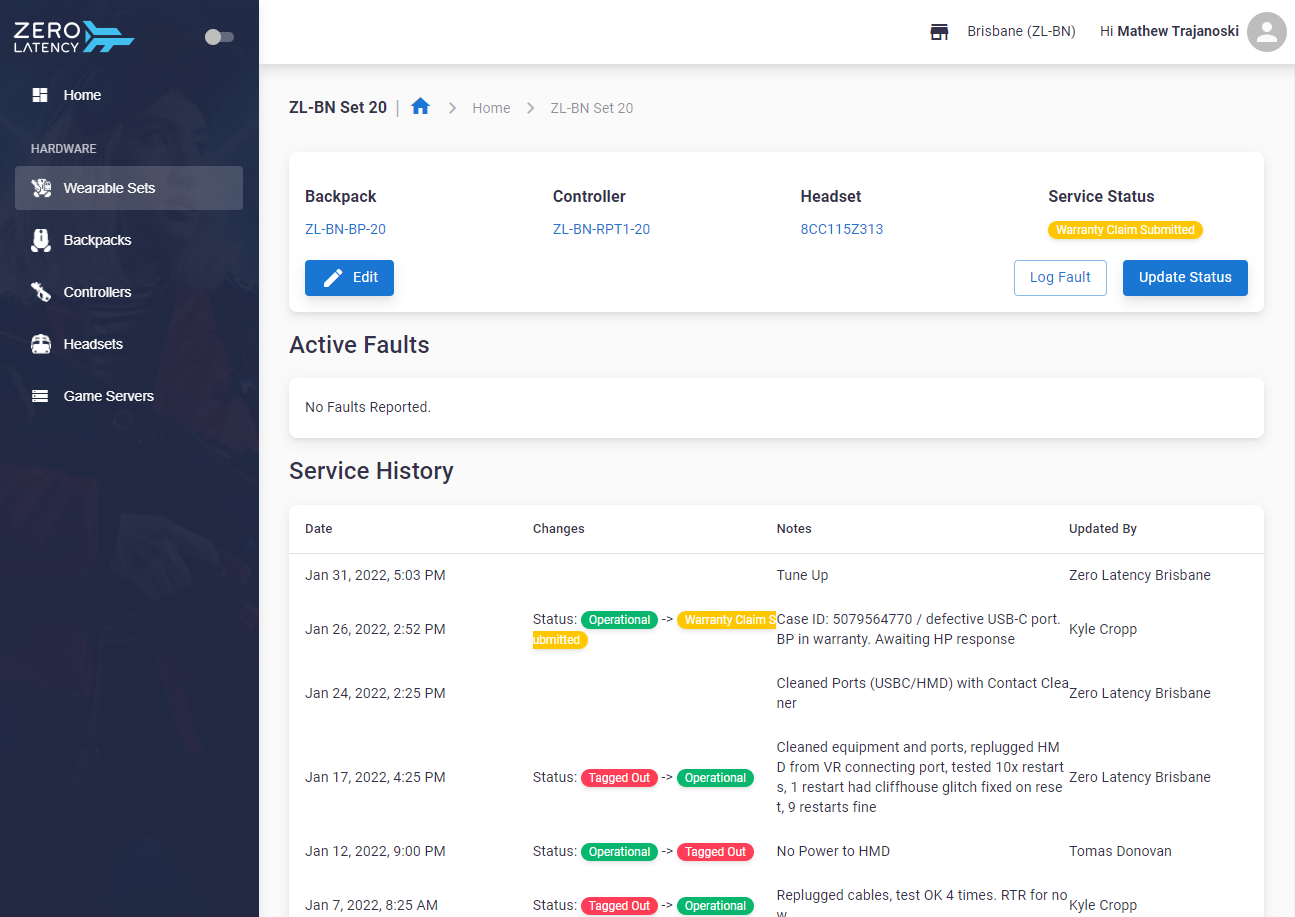
Task: Click the Date column header
Action: (x=319, y=529)
